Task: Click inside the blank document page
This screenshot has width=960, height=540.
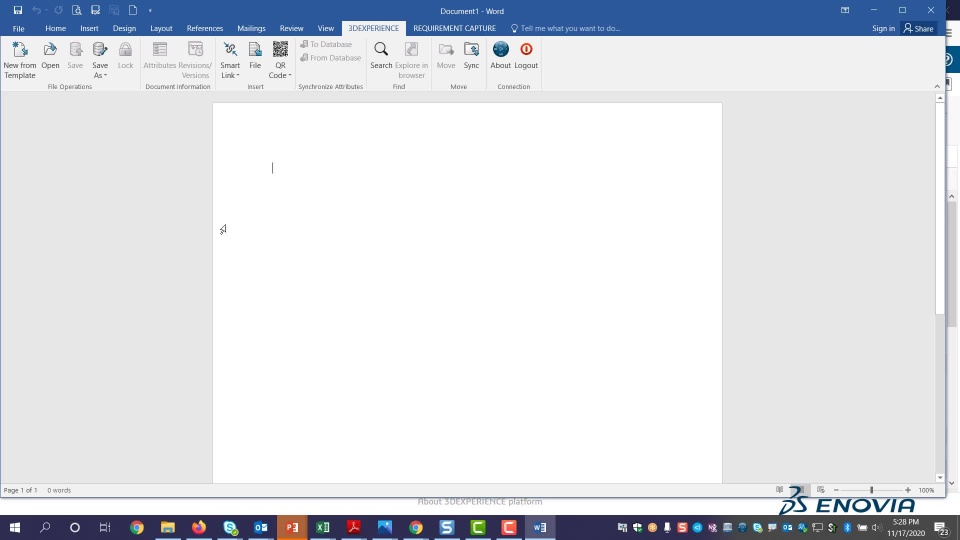Action: pyautogui.click(x=467, y=293)
